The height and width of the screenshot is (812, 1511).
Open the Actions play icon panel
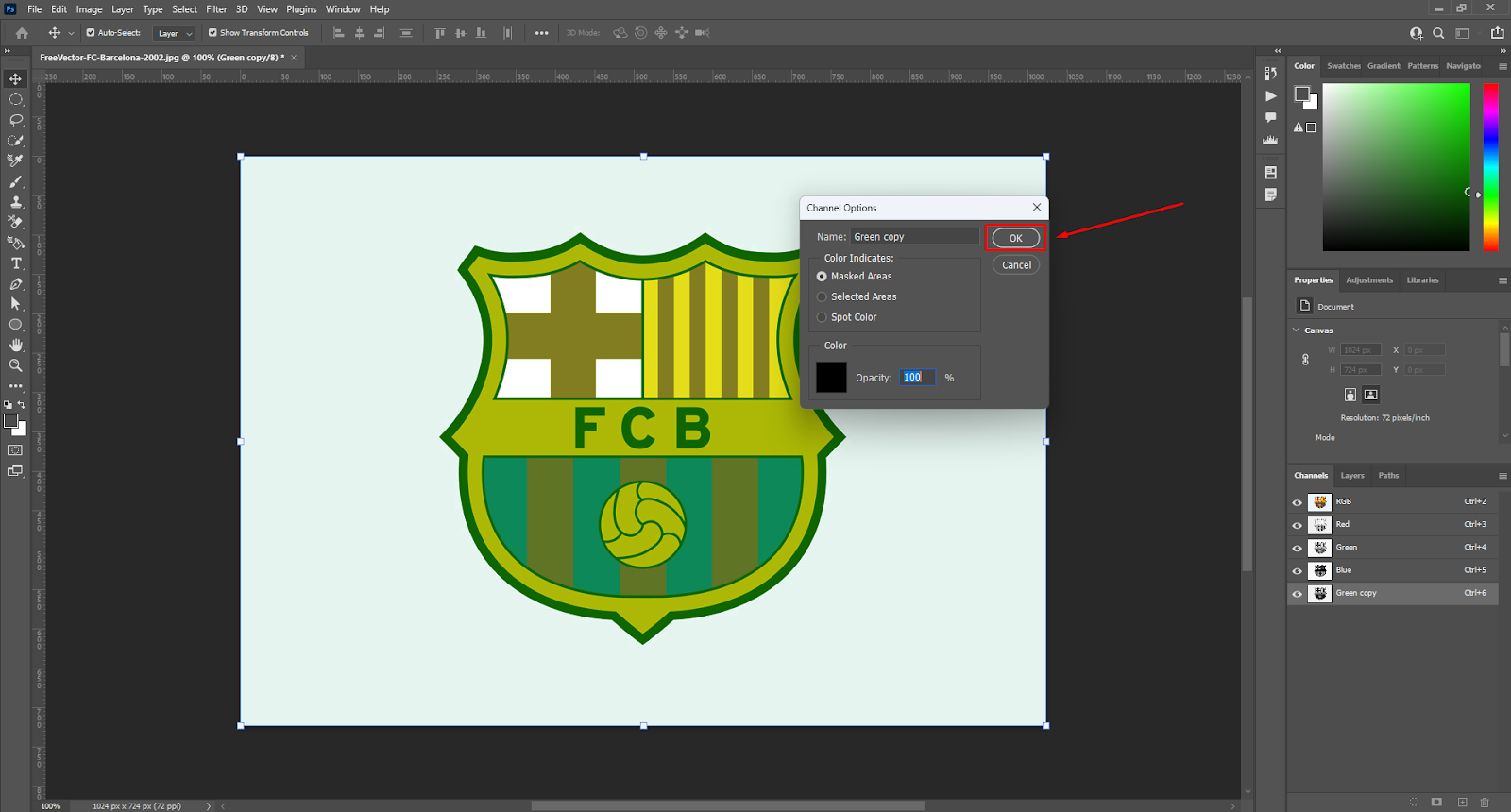click(x=1270, y=96)
